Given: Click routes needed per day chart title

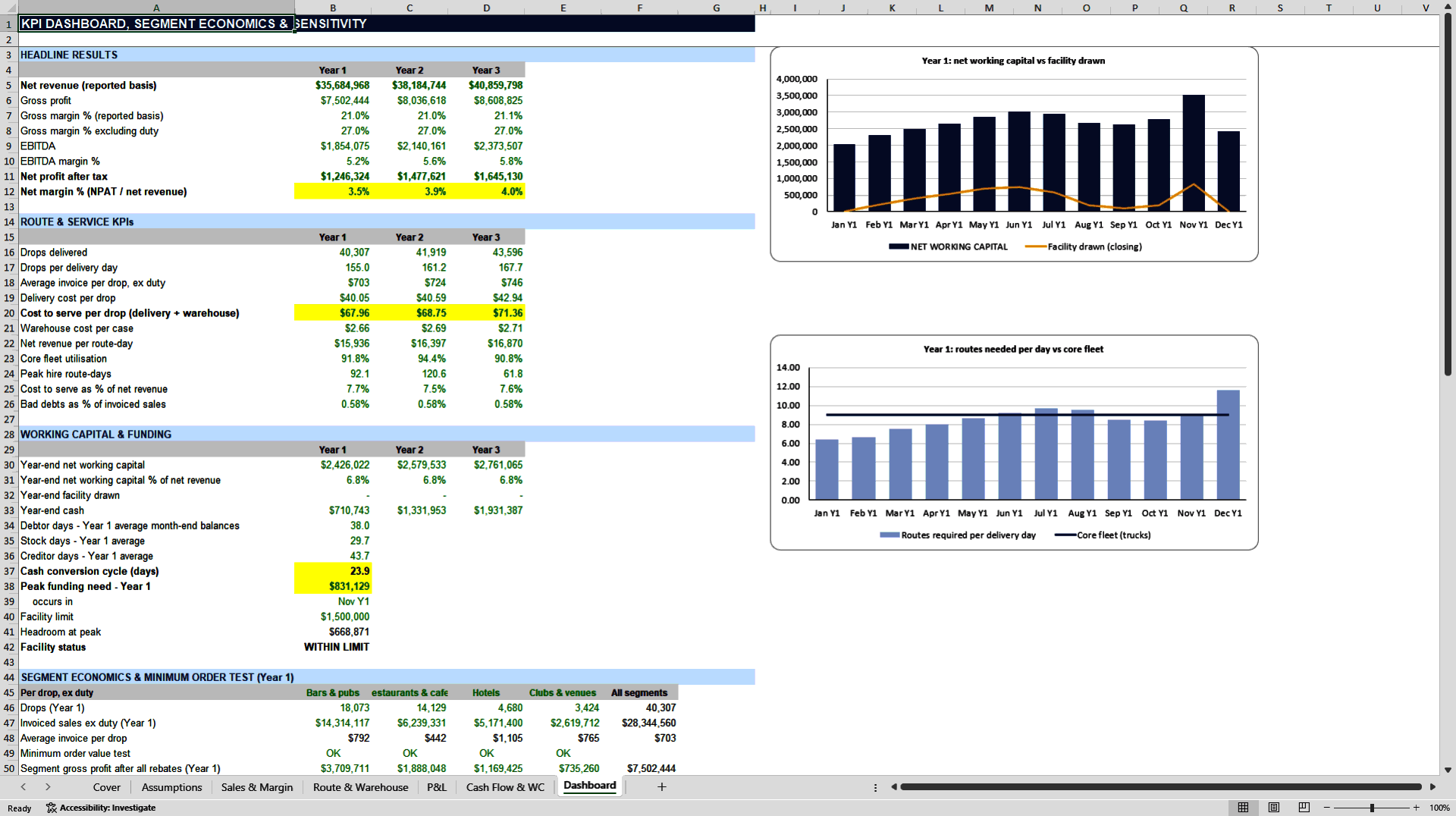Looking at the screenshot, I should coord(1013,349).
